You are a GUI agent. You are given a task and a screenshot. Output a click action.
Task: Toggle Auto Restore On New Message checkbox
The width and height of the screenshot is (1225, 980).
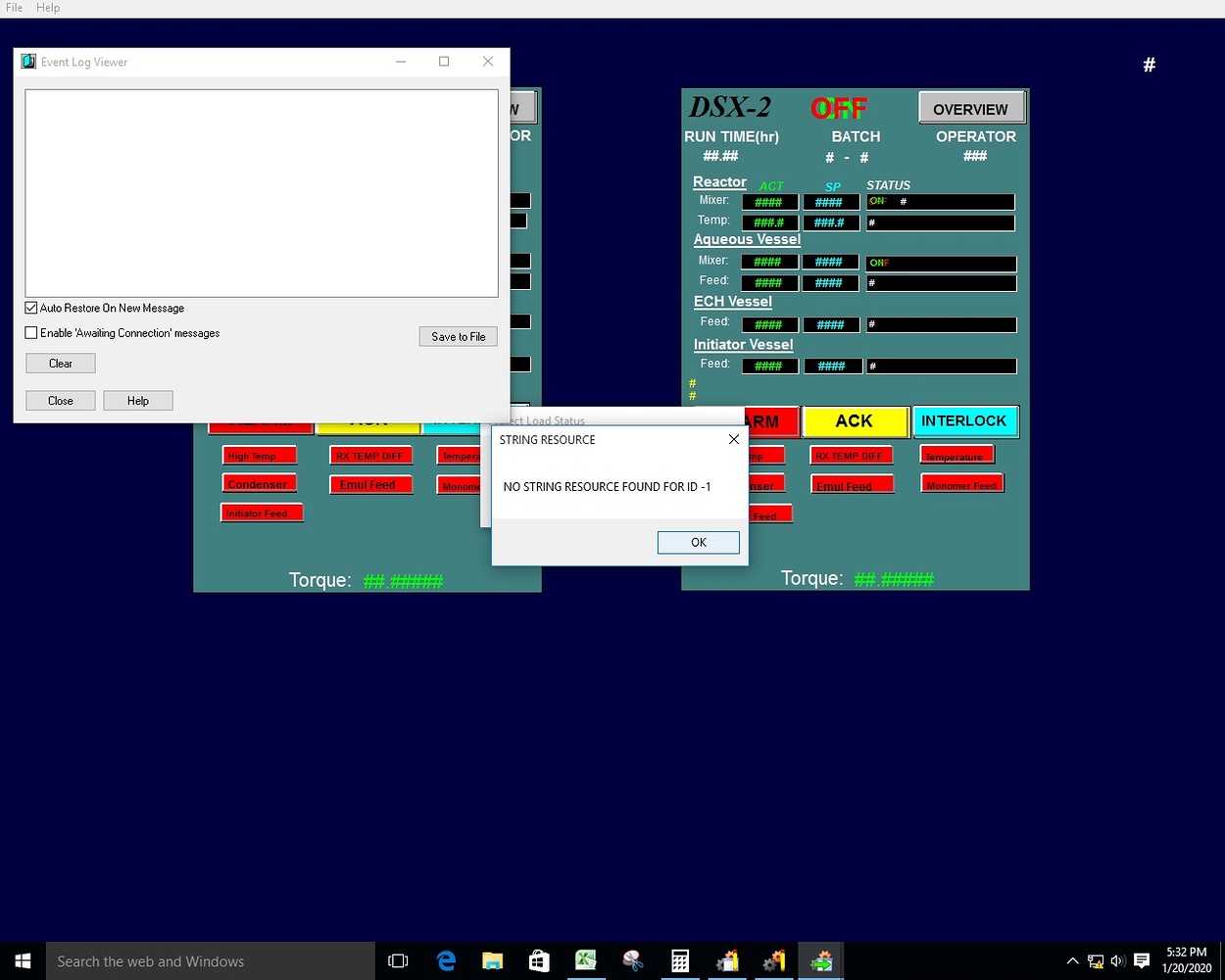(x=31, y=308)
